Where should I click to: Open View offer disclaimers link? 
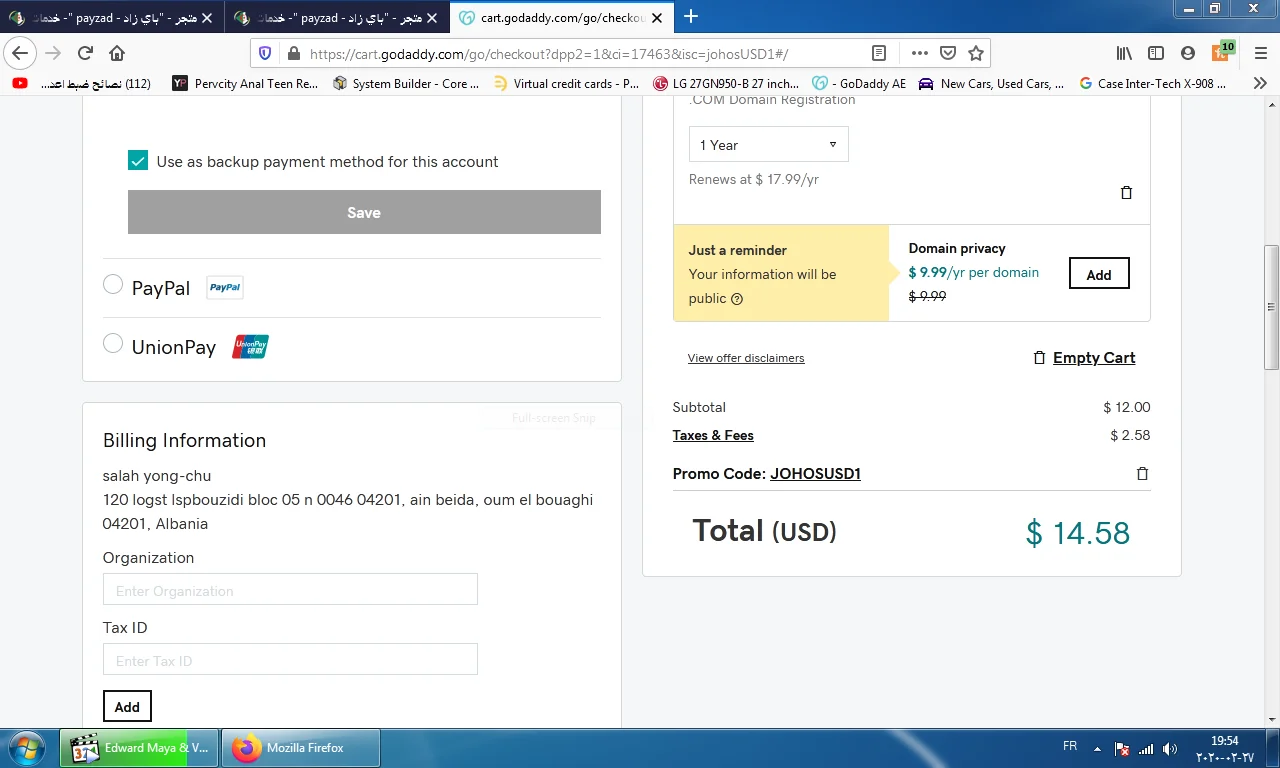(x=745, y=358)
